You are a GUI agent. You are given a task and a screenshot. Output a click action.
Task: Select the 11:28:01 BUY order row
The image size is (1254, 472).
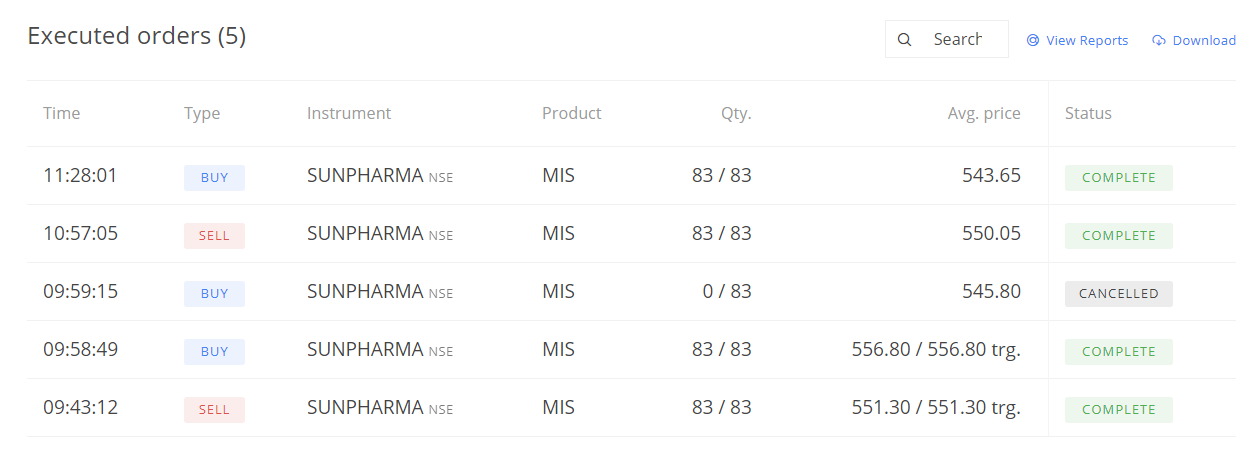click(631, 176)
